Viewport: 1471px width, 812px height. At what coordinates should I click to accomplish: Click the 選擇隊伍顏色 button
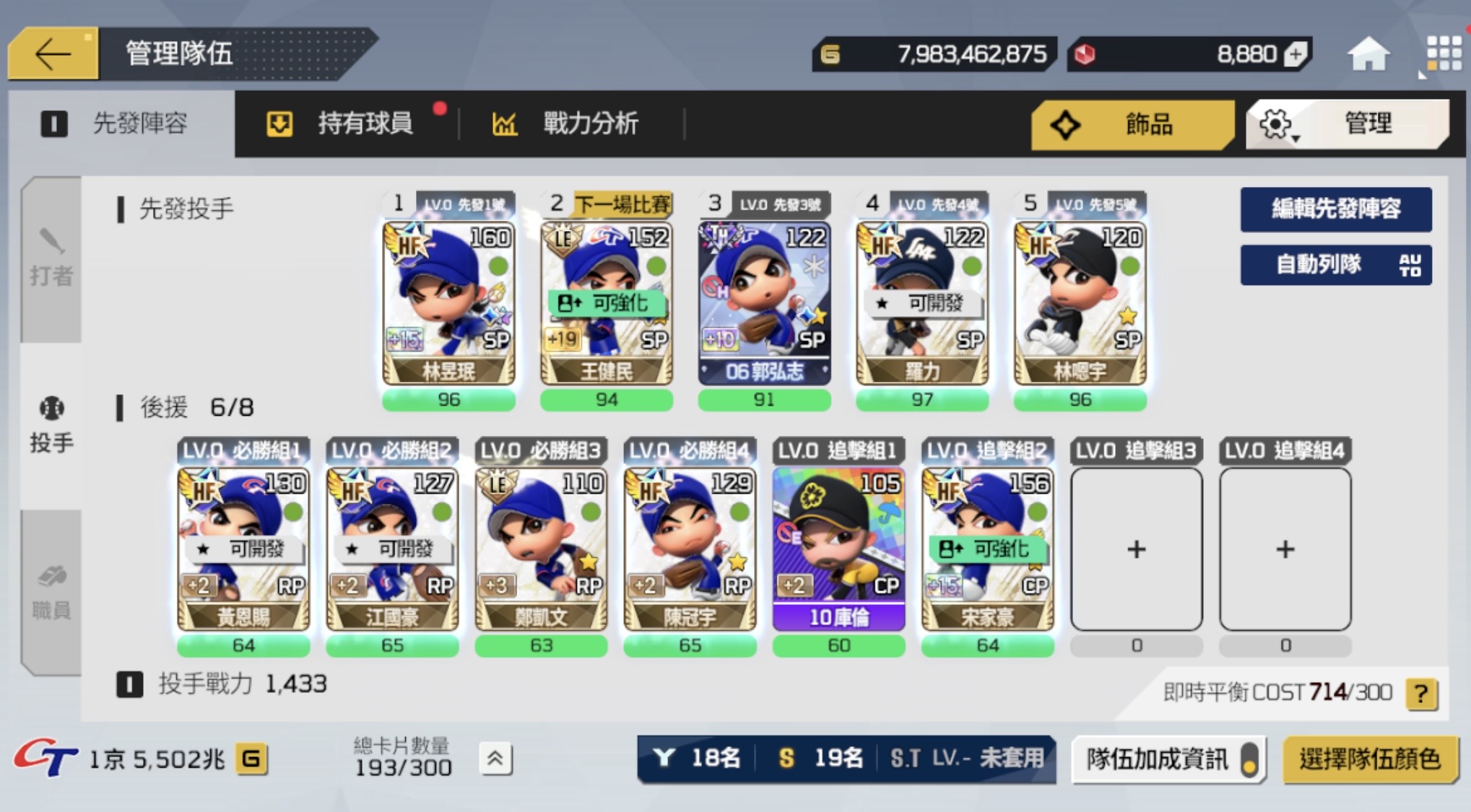1369,759
